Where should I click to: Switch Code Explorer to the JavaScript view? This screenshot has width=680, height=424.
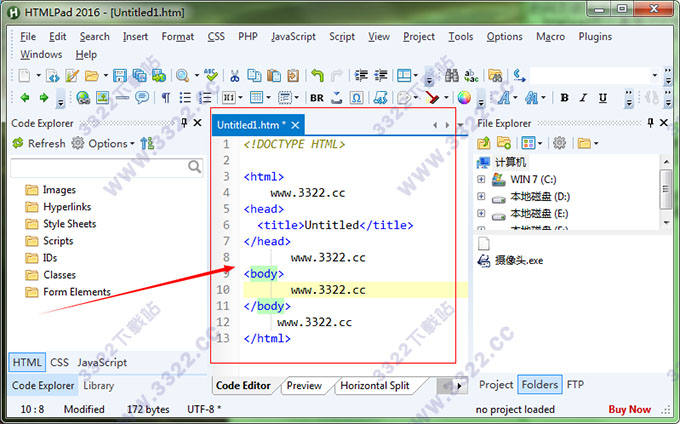(102, 362)
